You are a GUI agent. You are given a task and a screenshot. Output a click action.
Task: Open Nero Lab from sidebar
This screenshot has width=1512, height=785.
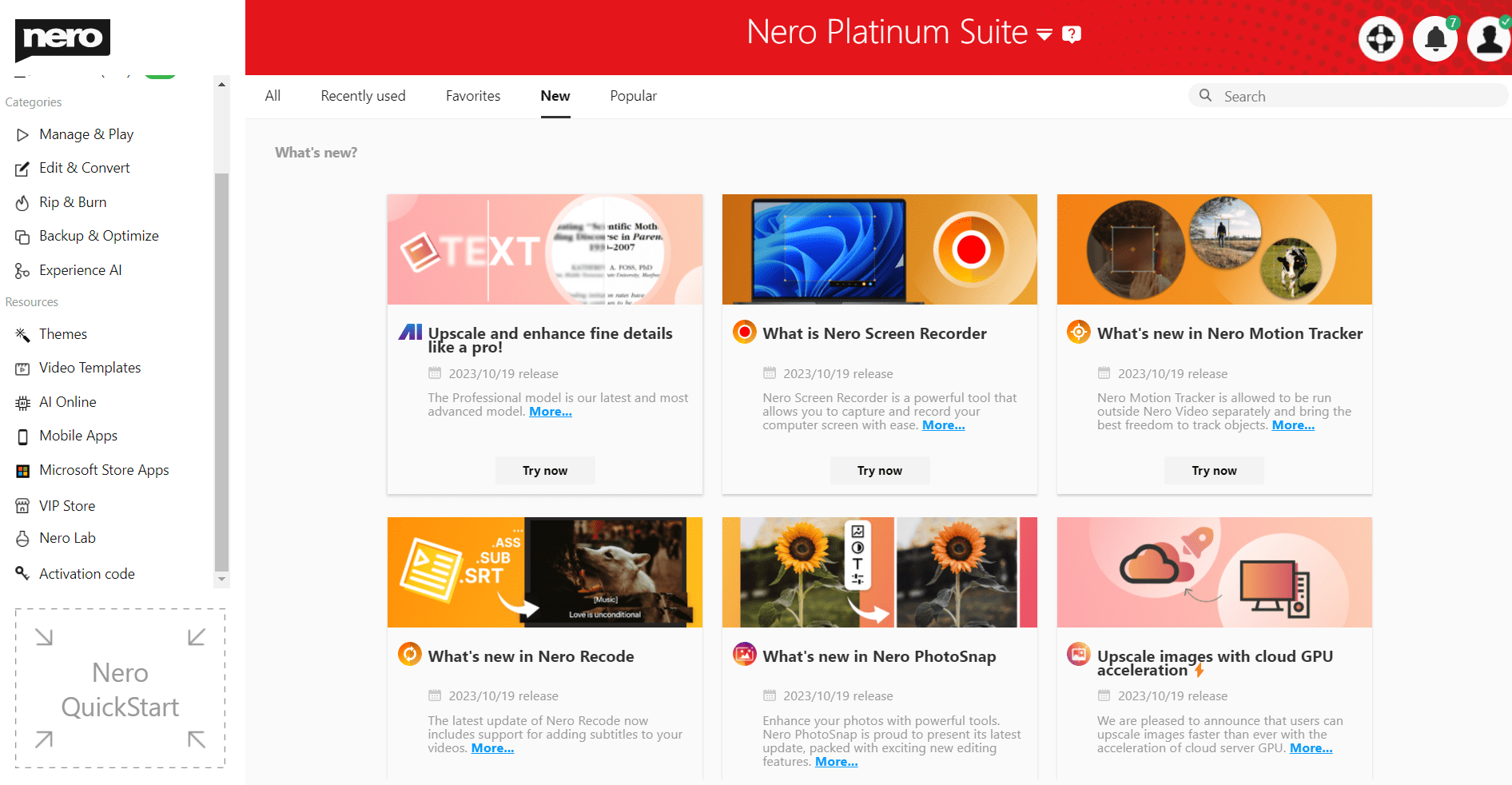point(67,538)
